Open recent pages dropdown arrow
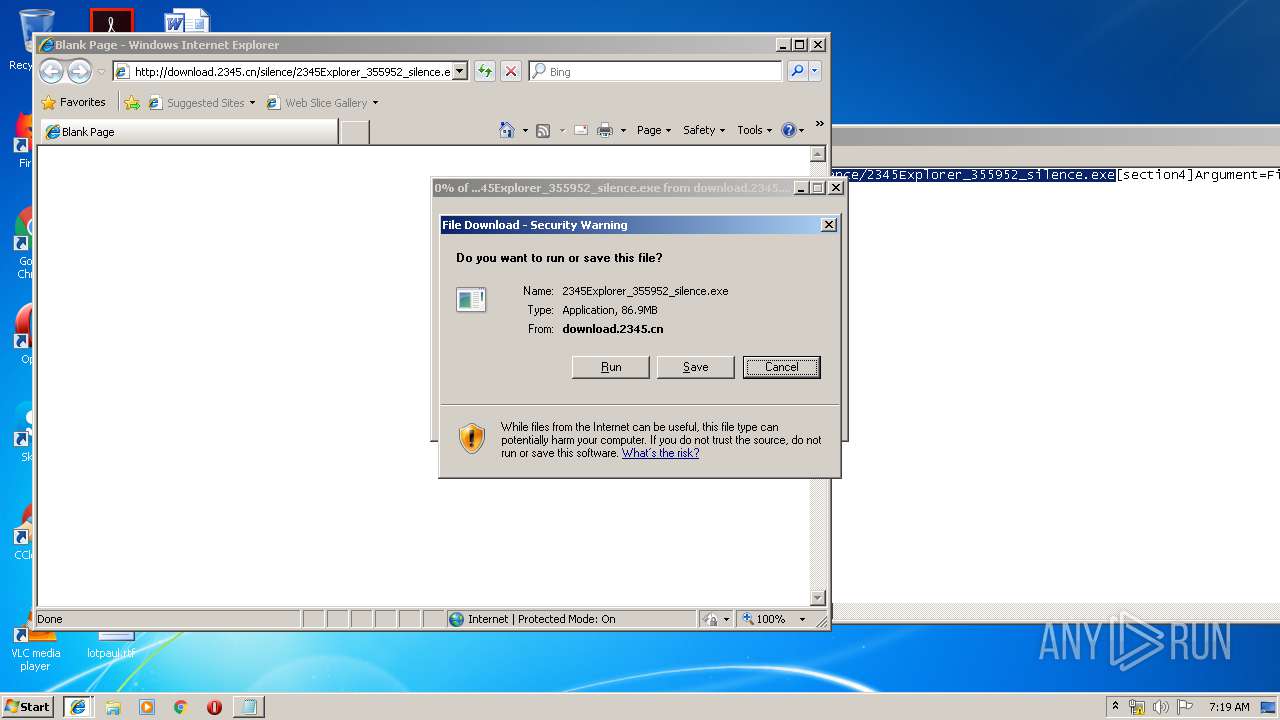 [101, 72]
